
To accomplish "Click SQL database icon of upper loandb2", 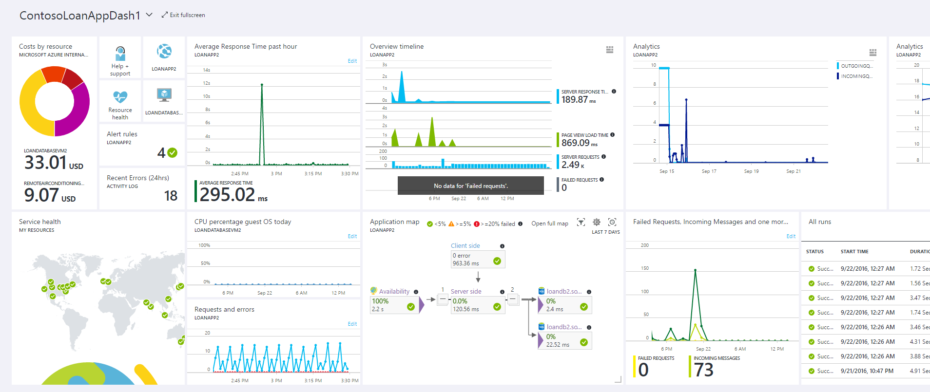I will click(x=542, y=291).
